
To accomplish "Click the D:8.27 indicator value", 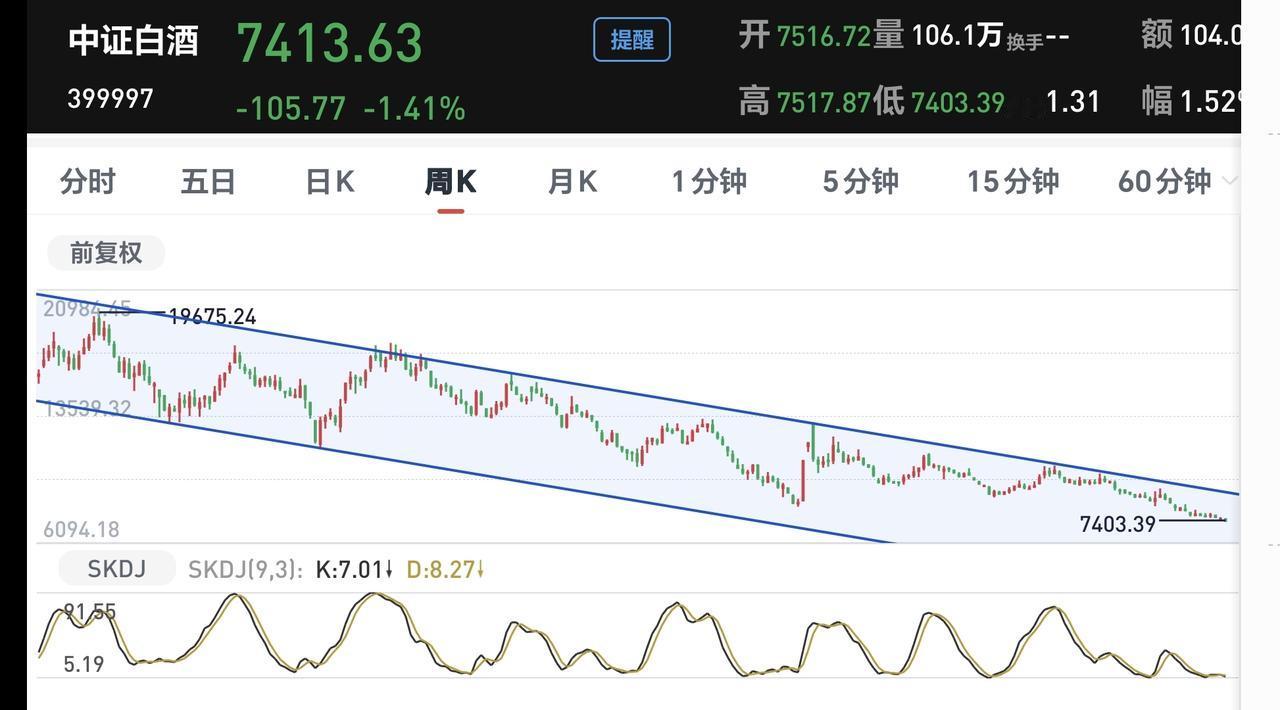I will (446, 570).
